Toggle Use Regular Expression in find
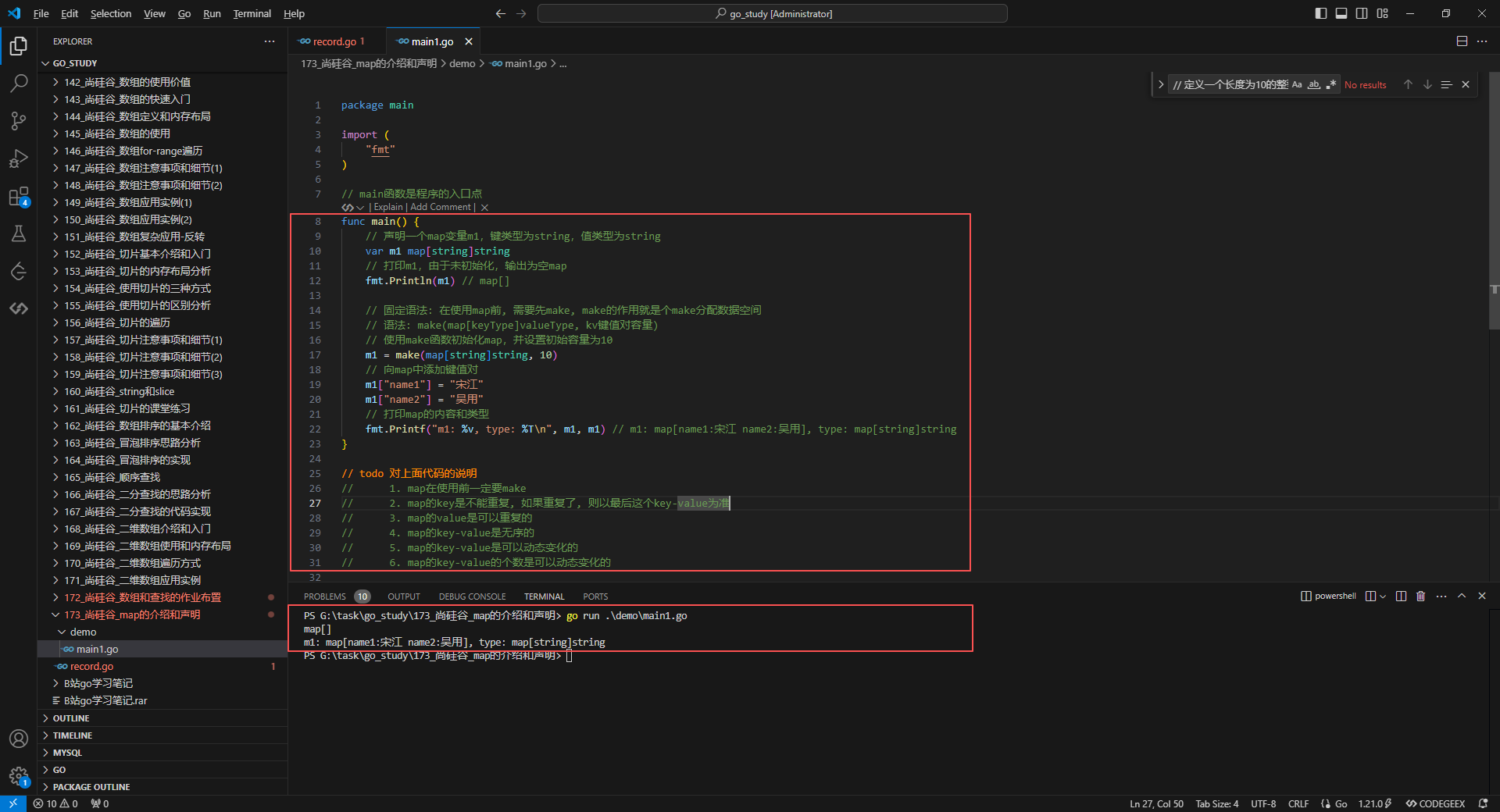The height and width of the screenshot is (812, 1500). 1330,85
